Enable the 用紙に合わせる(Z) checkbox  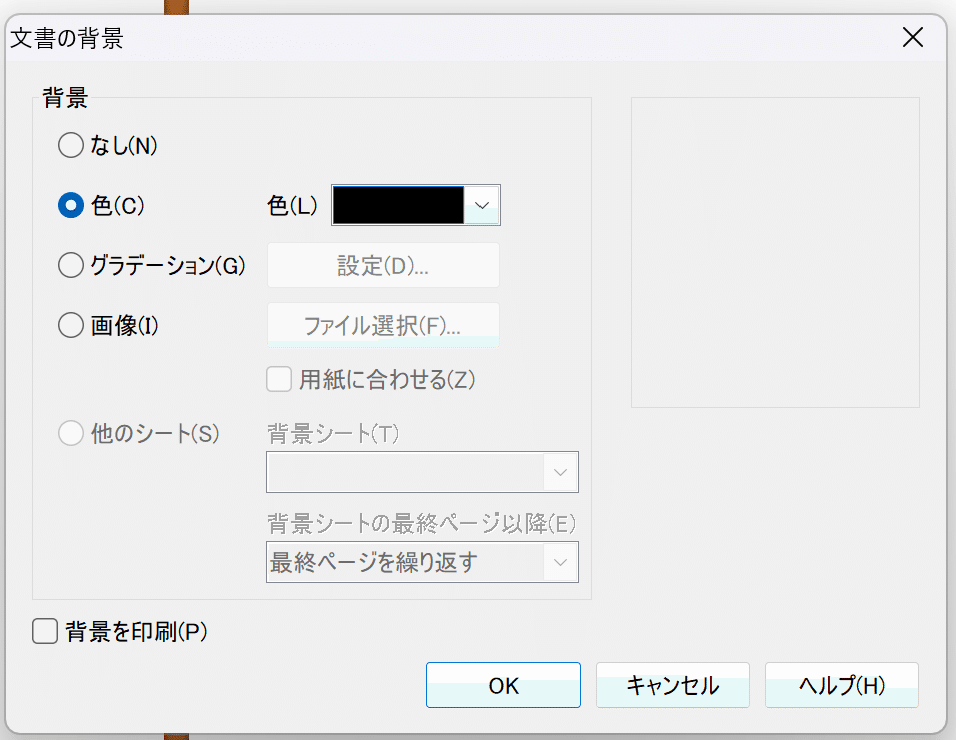279,379
